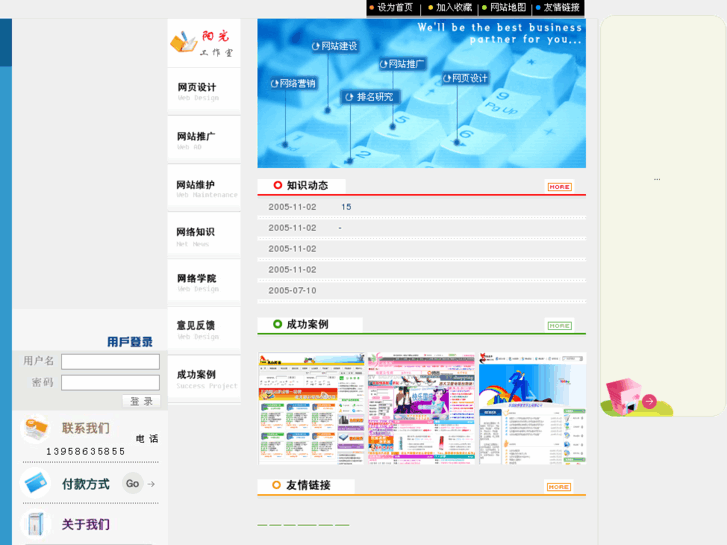Open the 联系我们 link
This screenshot has height=545, width=727.
click(86, 428)
